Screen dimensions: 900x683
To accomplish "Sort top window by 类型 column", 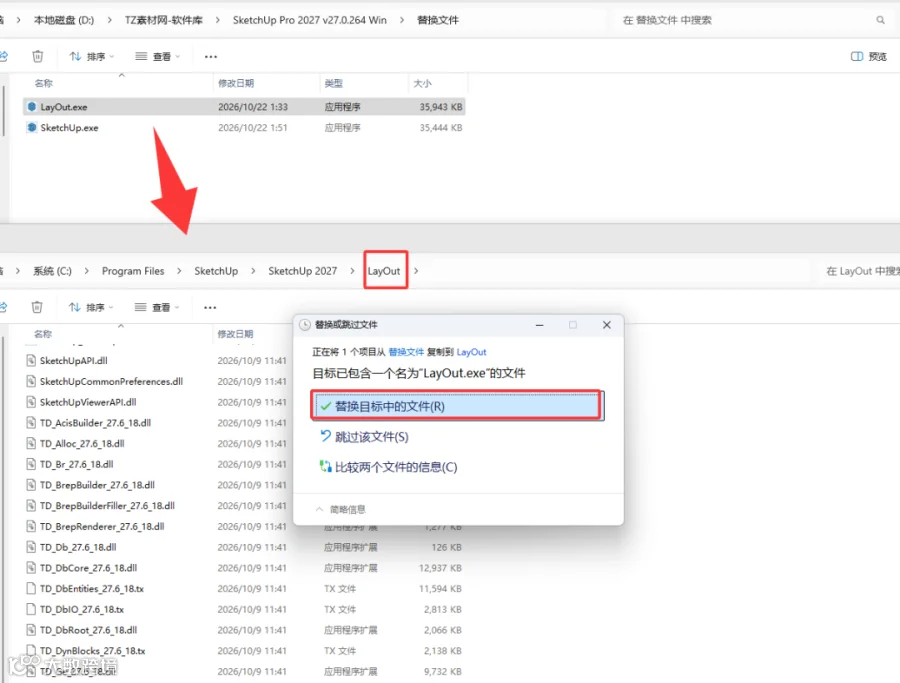I will point(333,83).
